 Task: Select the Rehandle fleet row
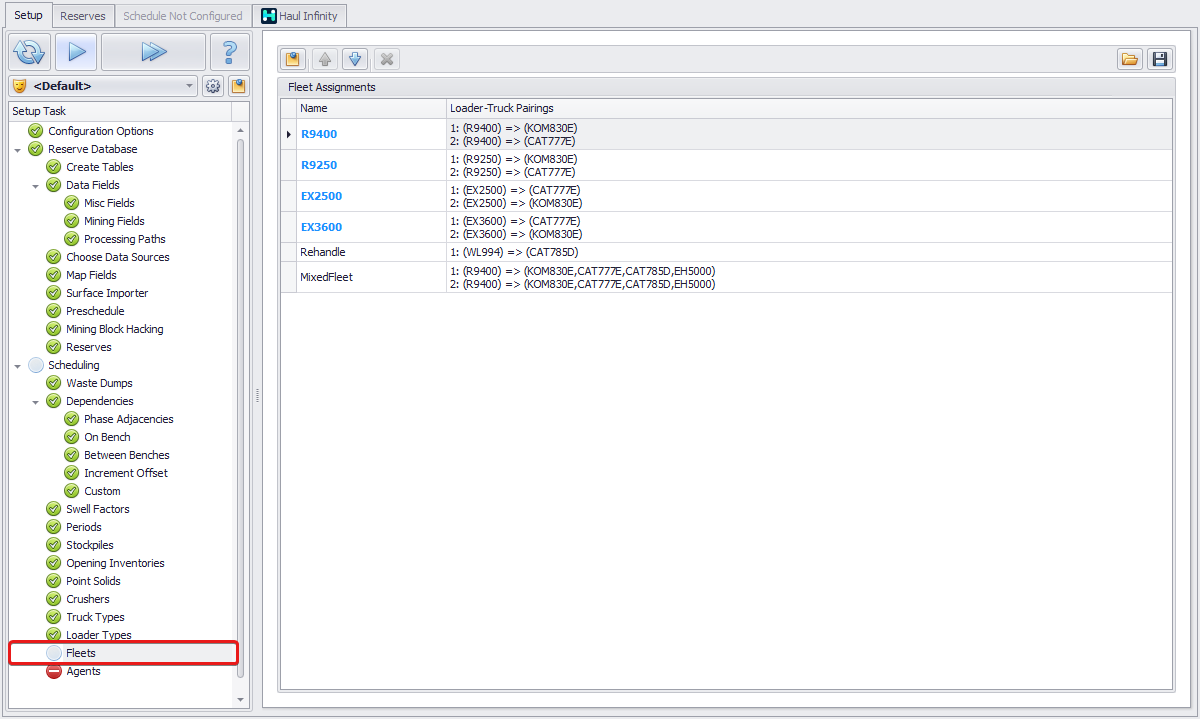(726, 252)
